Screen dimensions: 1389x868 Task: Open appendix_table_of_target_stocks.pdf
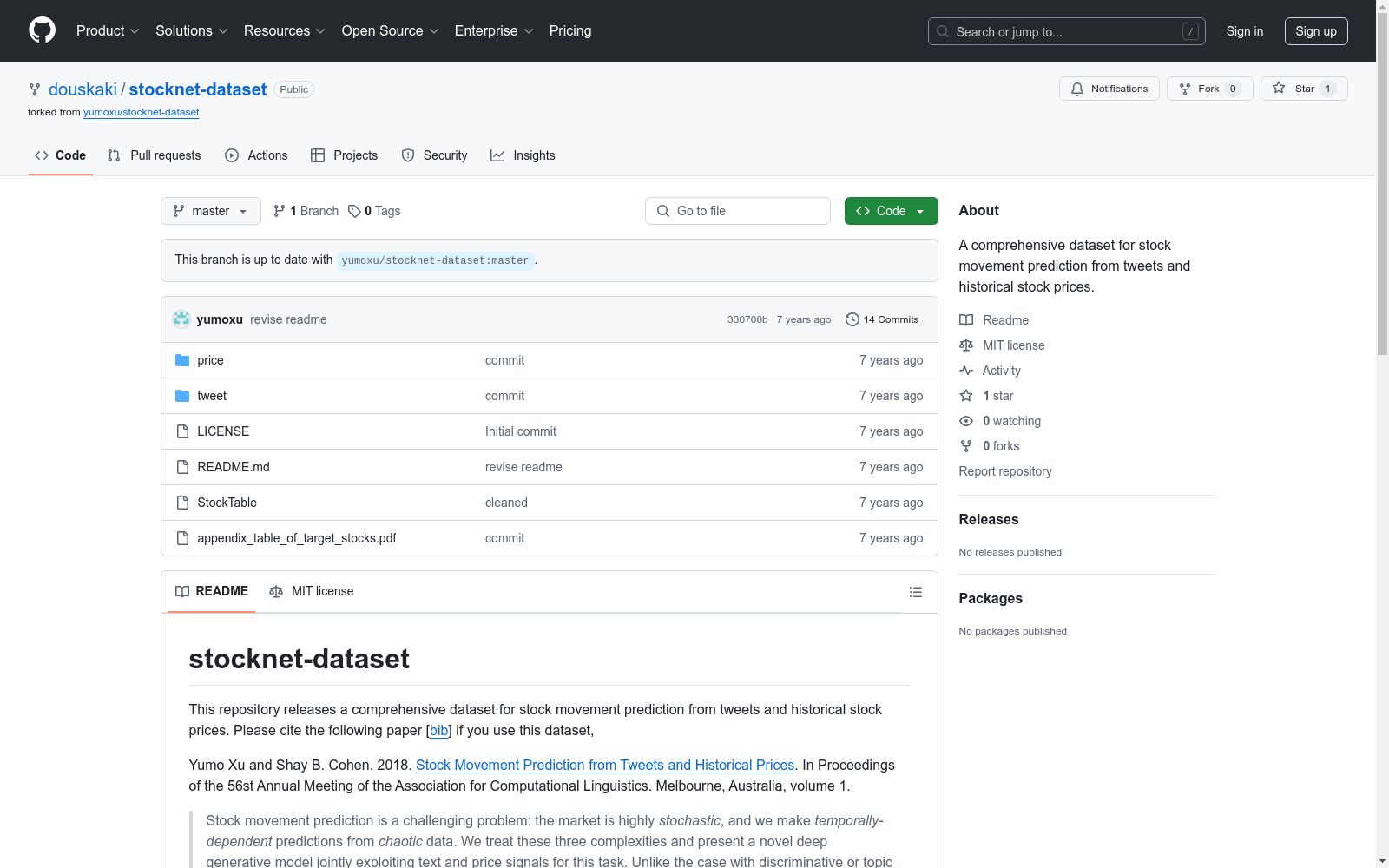297,538
